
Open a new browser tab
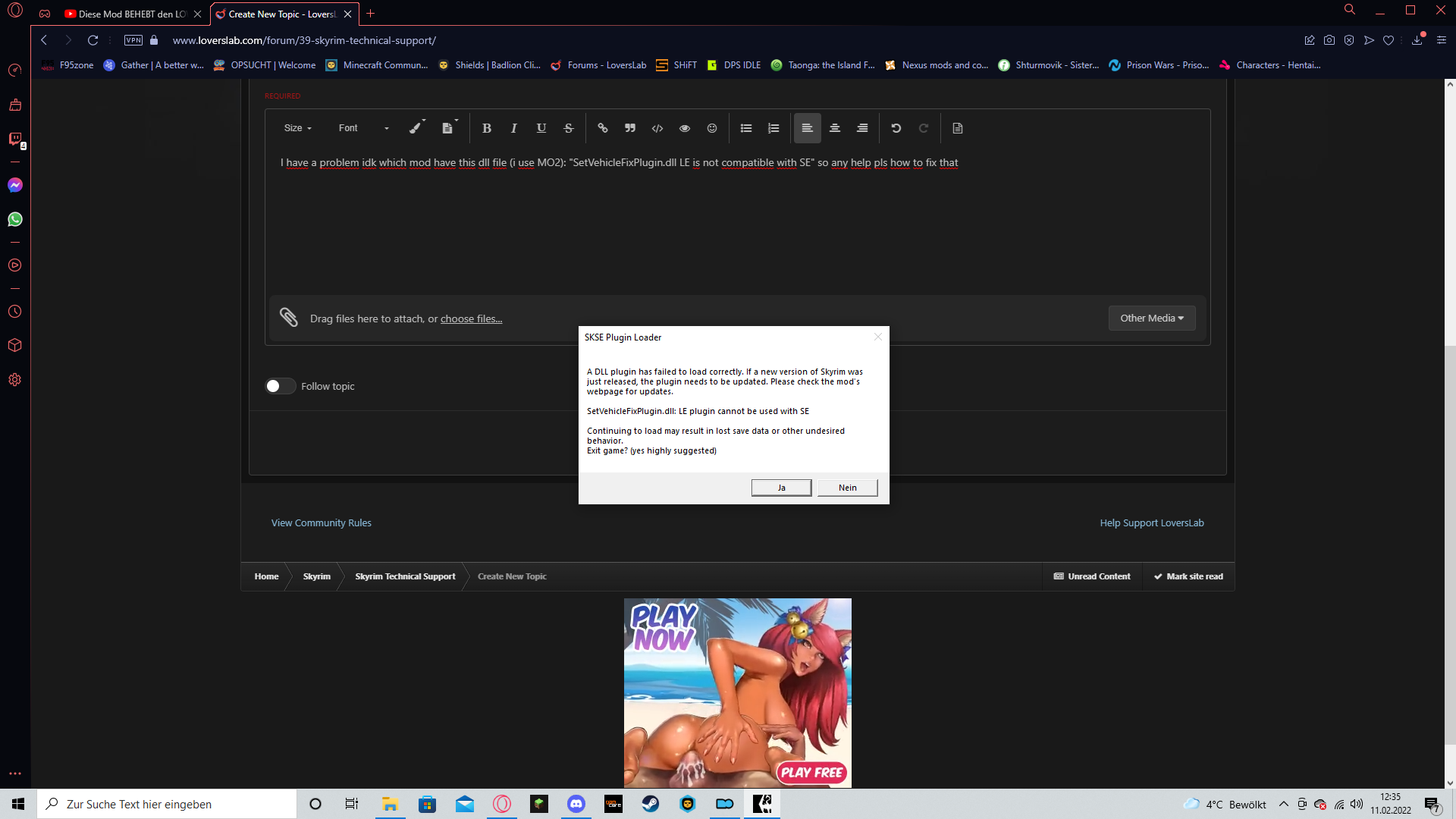371,14
